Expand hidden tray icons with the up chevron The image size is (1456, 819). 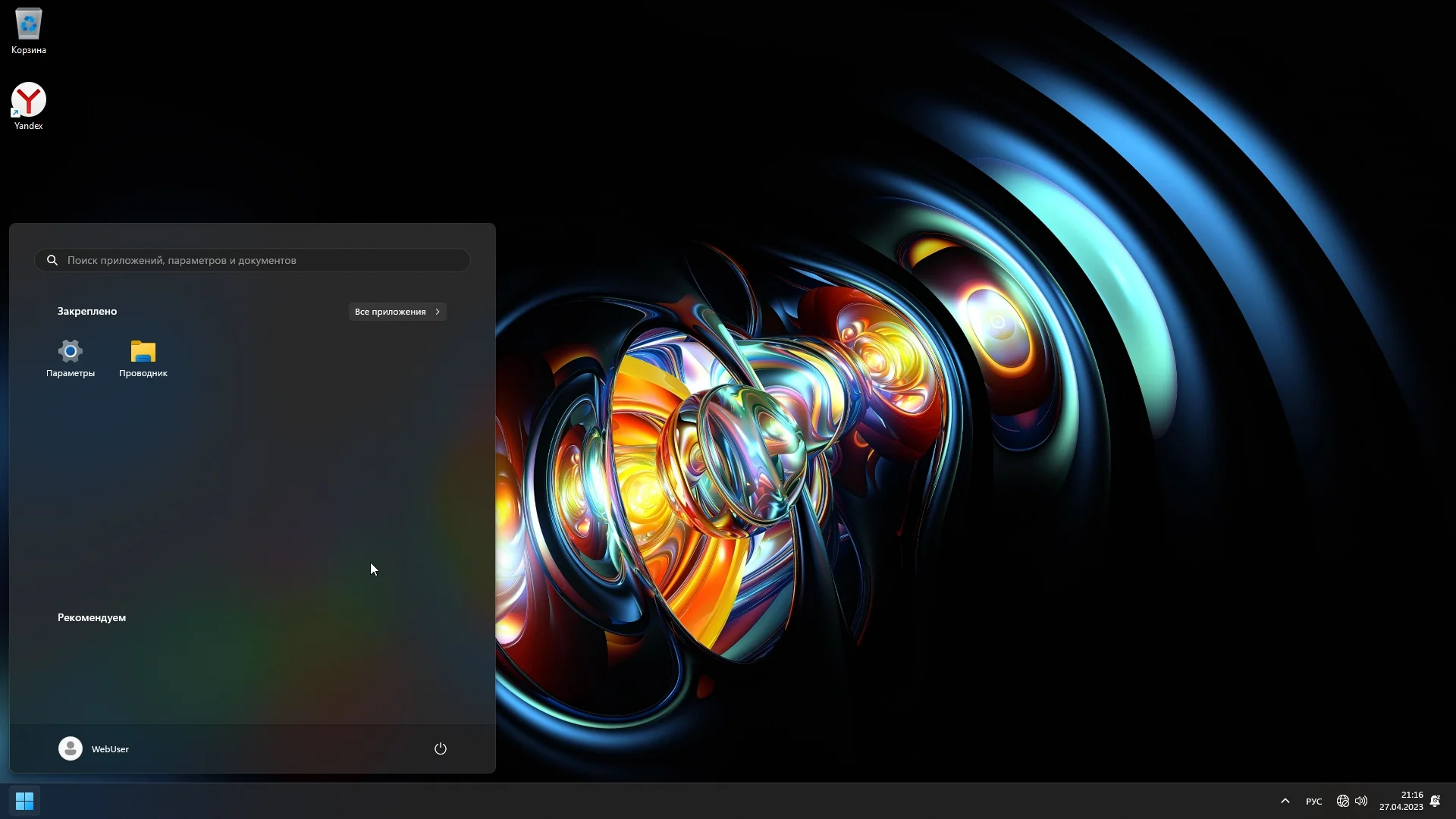[x=1285, y=801]
